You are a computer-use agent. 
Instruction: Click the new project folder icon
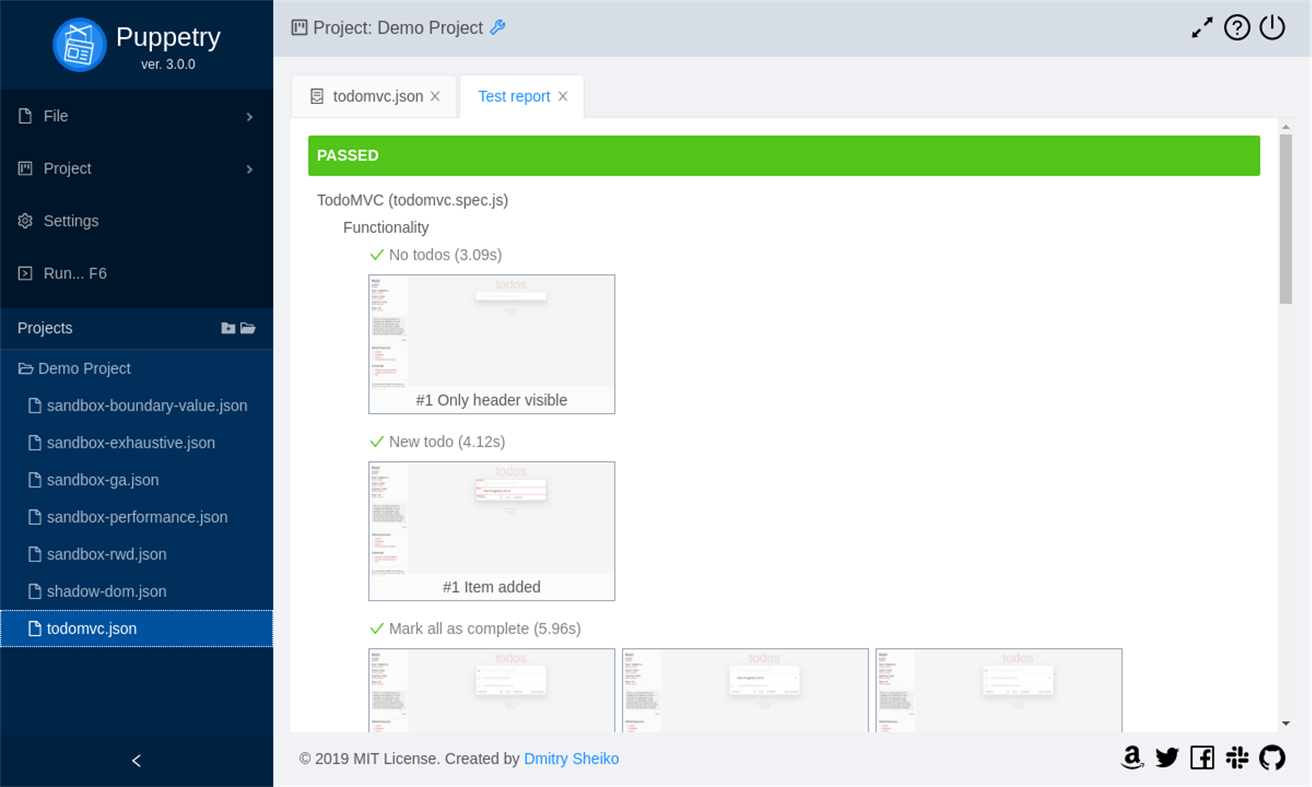pyautogui.click(x=228, y=328)
